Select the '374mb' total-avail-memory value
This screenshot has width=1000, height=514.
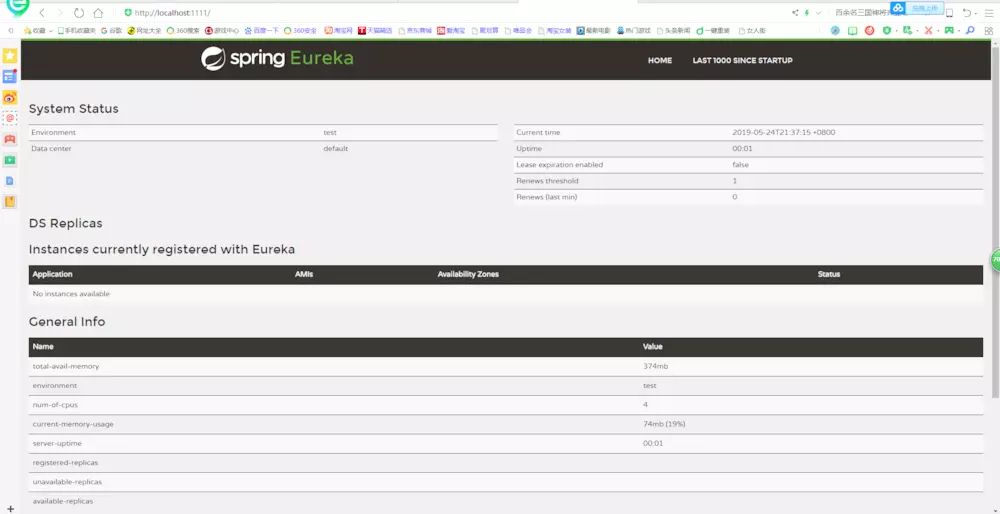click(655, 366)
